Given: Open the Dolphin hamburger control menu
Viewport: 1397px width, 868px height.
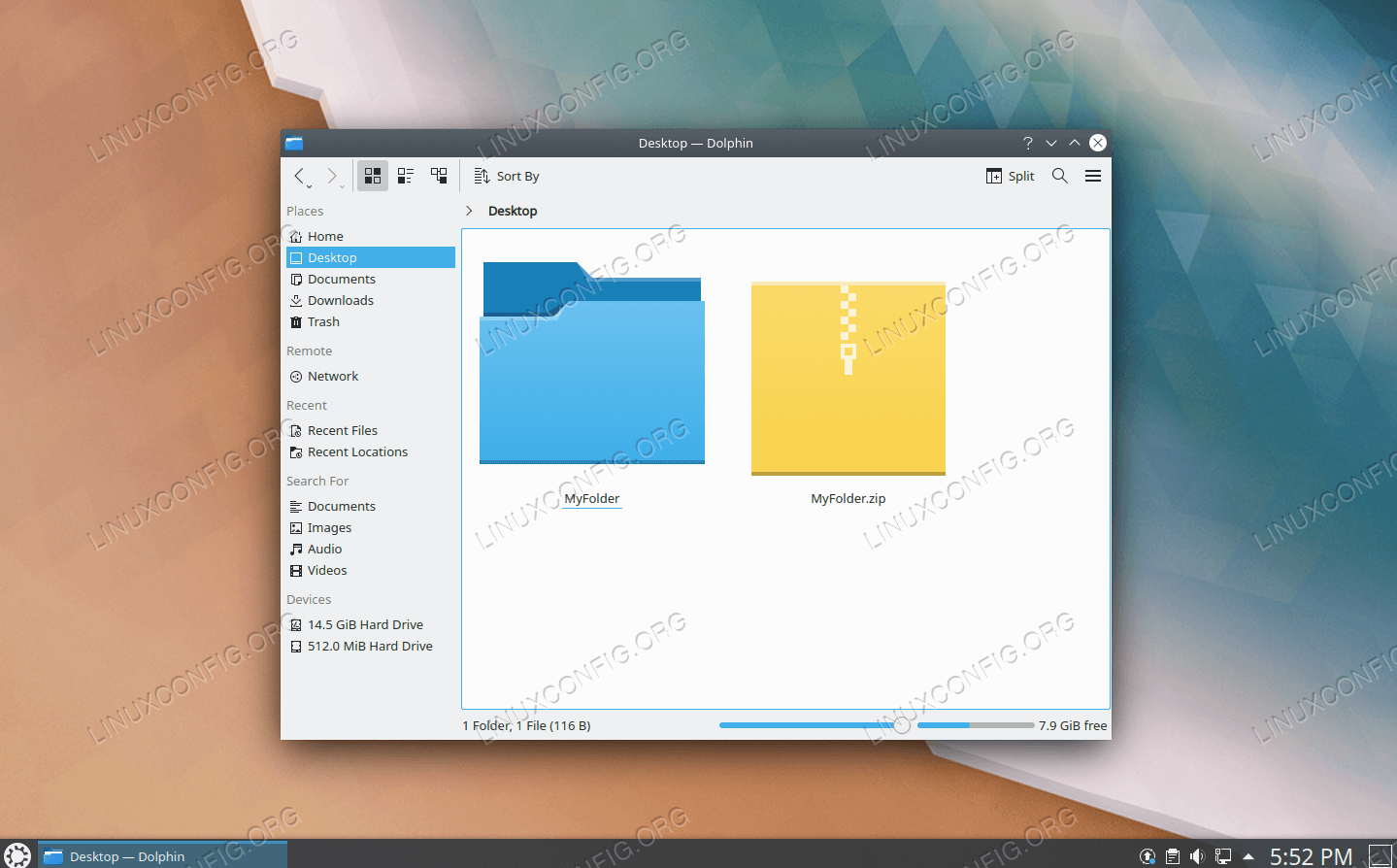Looking at the screenshot, I should coord(1092,176).
